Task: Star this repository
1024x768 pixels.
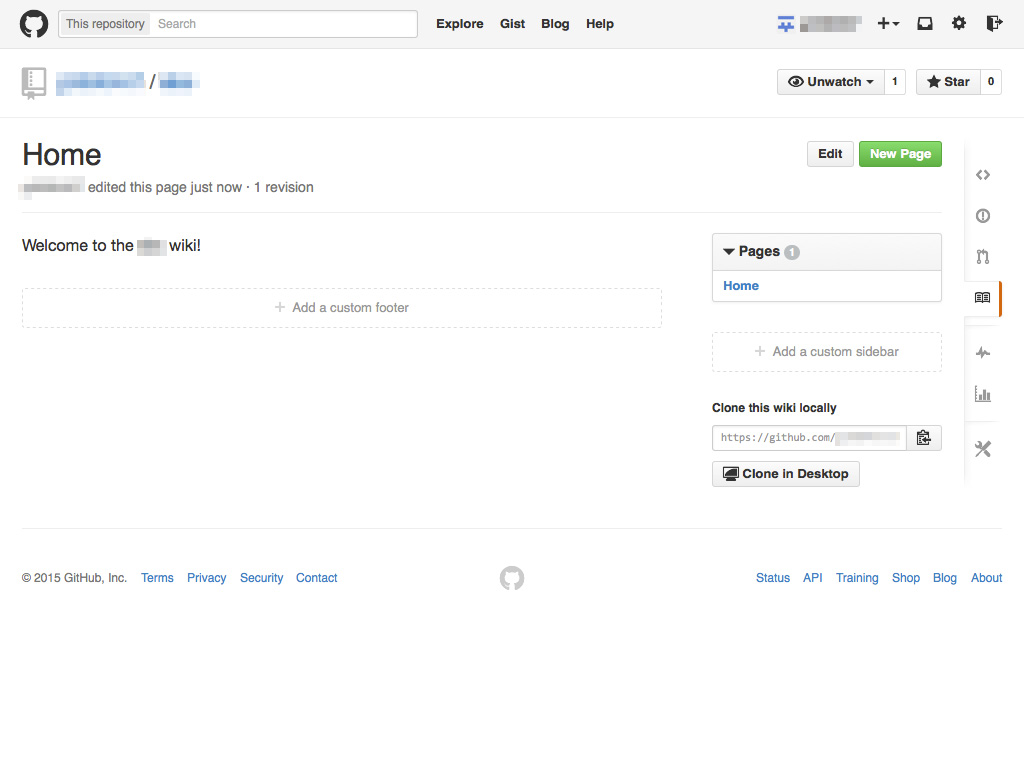Action: [947, 81]
